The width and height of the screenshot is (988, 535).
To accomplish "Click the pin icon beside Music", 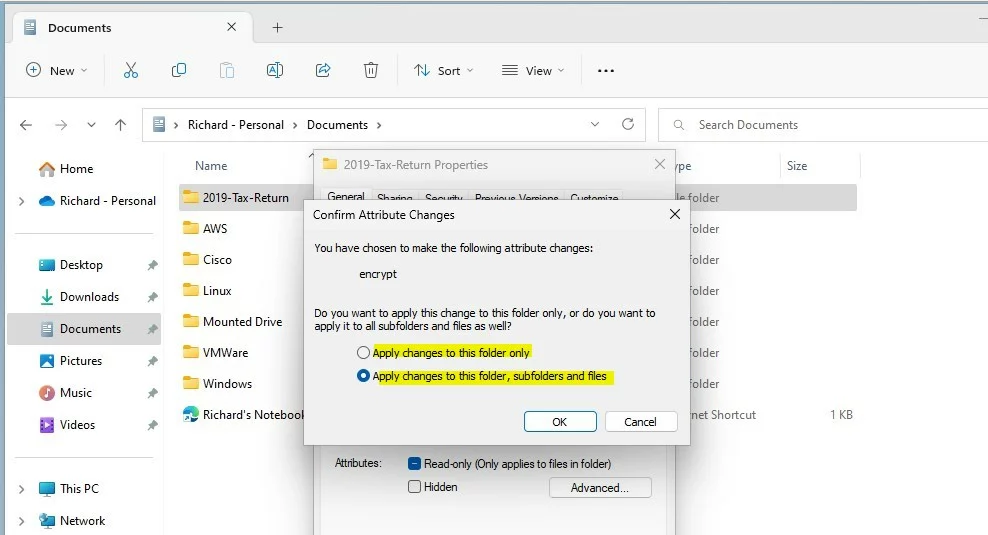I will point(152,393).
